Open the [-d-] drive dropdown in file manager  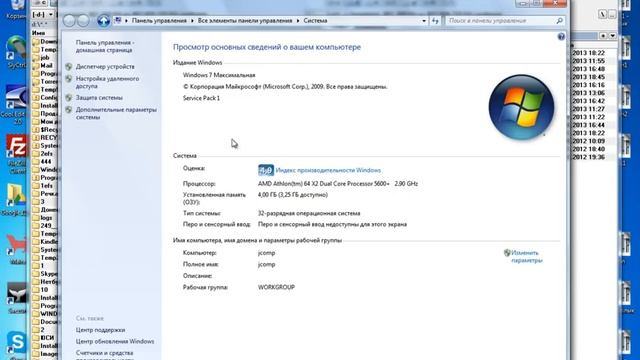tap(43, 14)
